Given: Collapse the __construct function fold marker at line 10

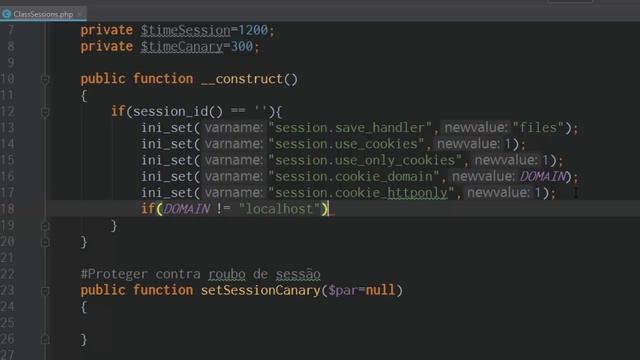Looking at the screenshot, I should (45, 79).
